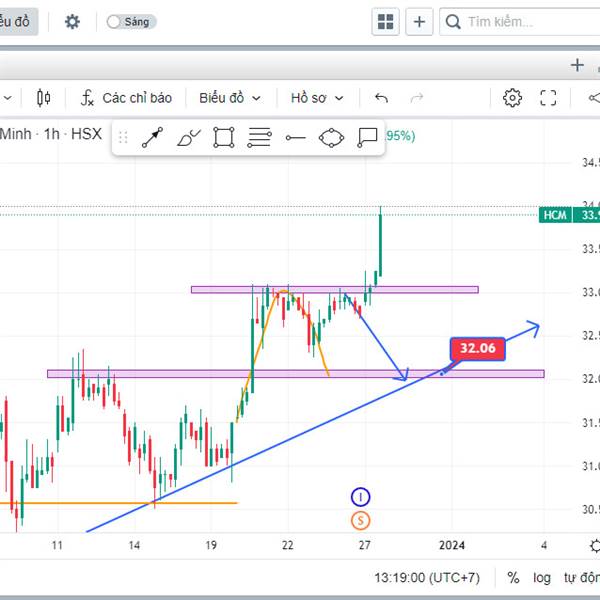Select the ellipse pattern tool
This screenshot has height=600, width=600.
tap(331, 137)
